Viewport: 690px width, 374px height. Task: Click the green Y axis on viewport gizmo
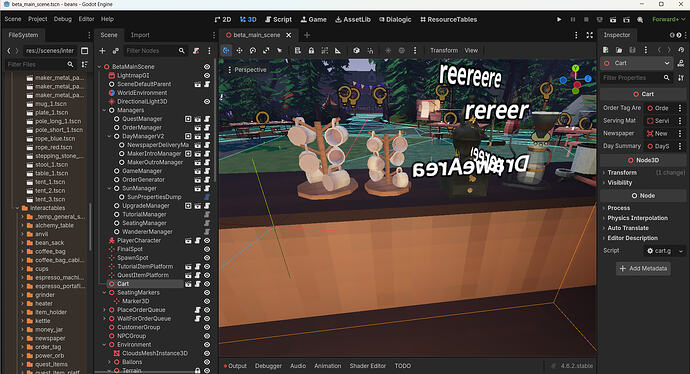point(576,69)
